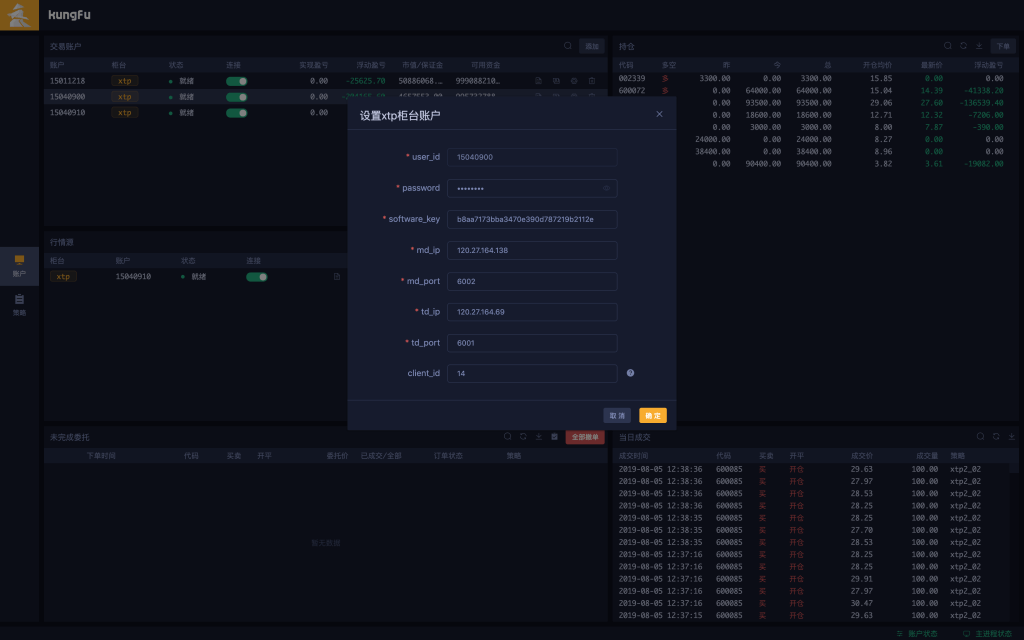Open log file icon in 行情源 row
The image size is (1024, 640).
pyautogui.click(x=337, y=277)
